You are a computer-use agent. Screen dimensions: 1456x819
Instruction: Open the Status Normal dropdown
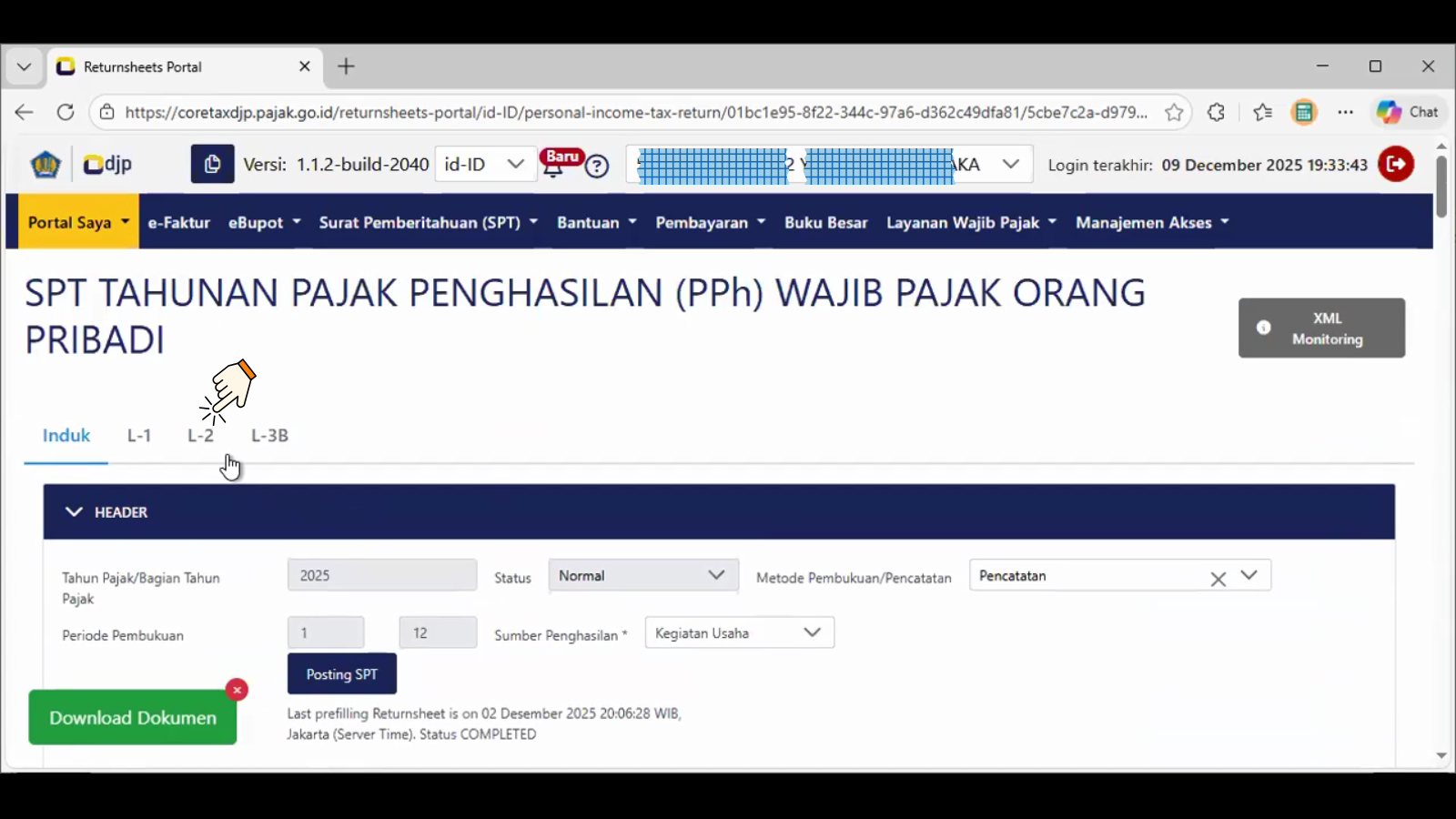click(642, 576)
